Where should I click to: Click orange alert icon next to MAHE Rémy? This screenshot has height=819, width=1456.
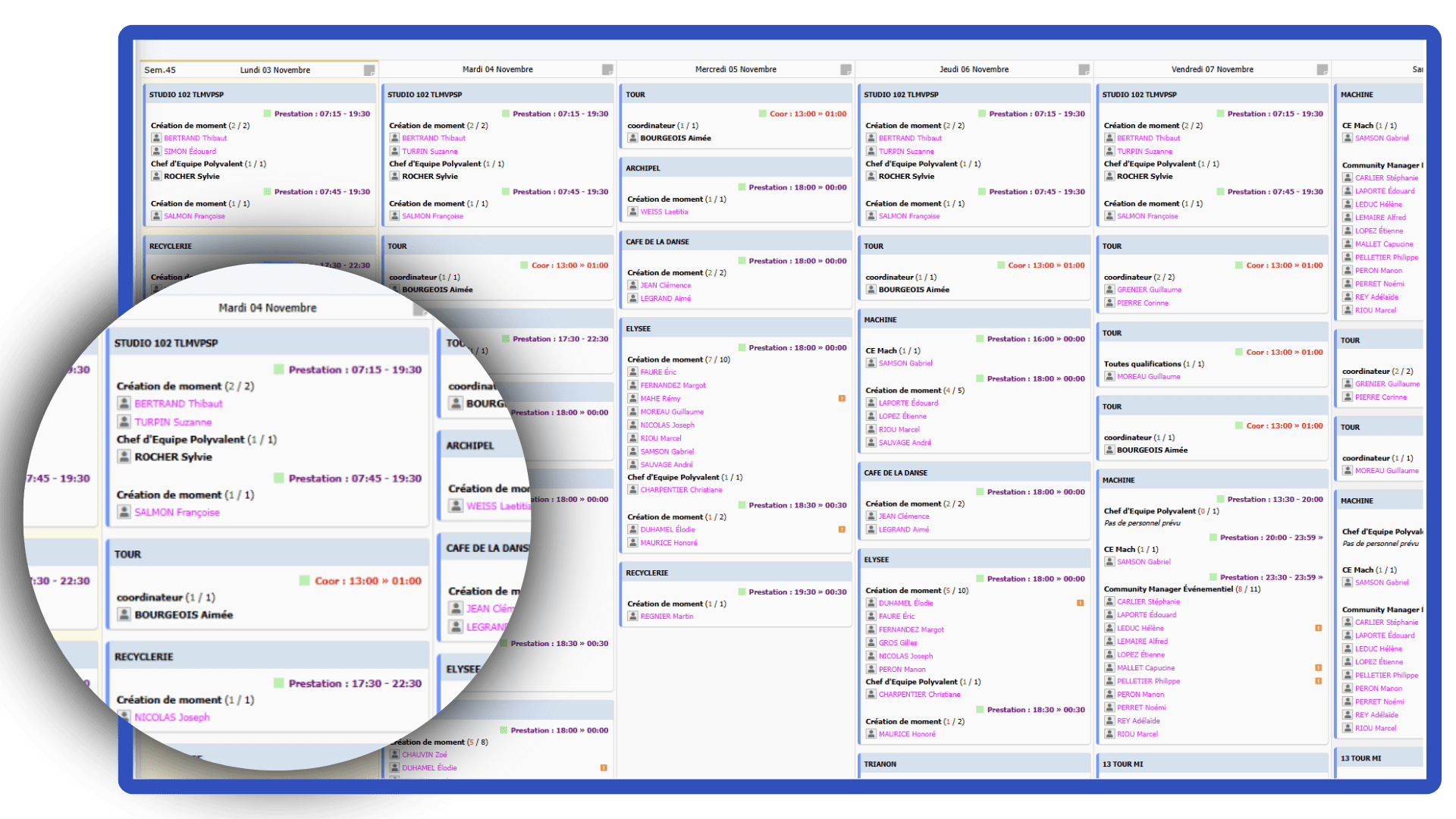[x=842, y=399]
